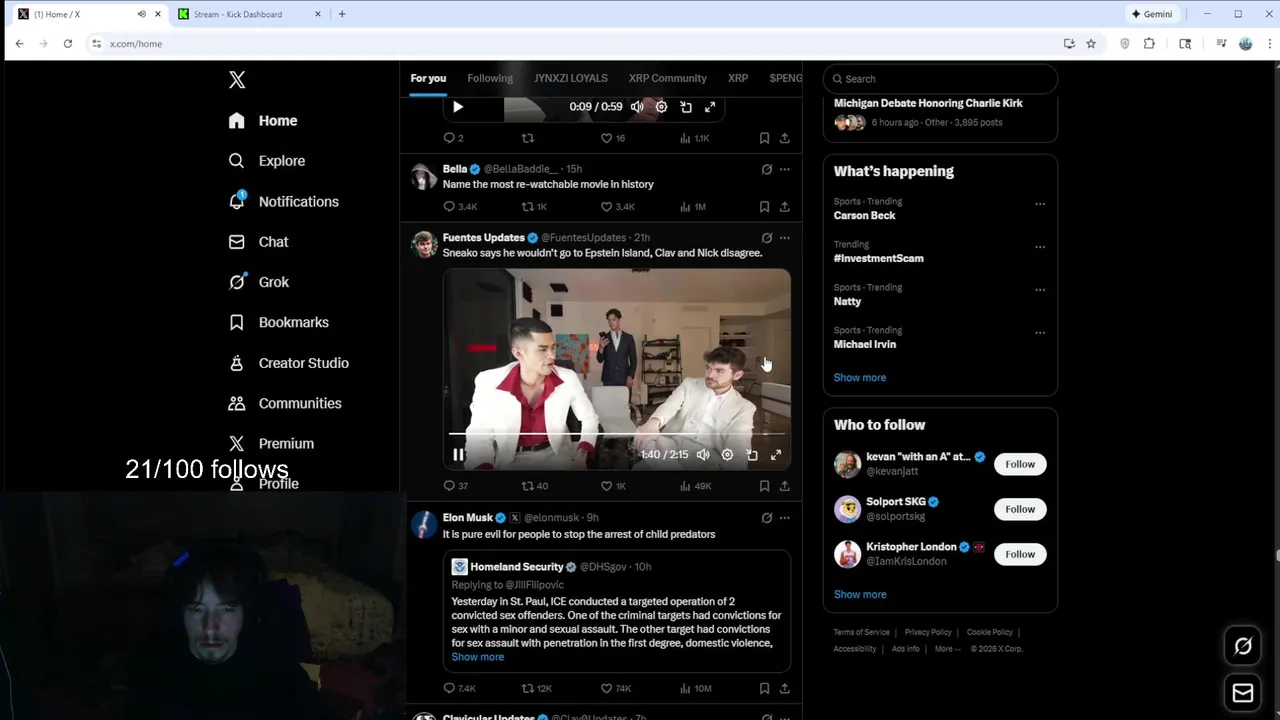Like Bella's movie post

coord(618,207)
